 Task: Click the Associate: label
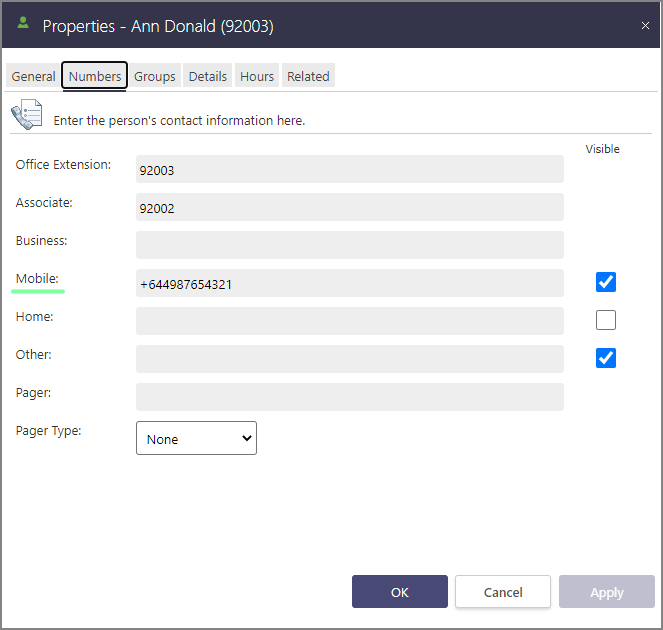pyautogui.click(x=44, y=203)
